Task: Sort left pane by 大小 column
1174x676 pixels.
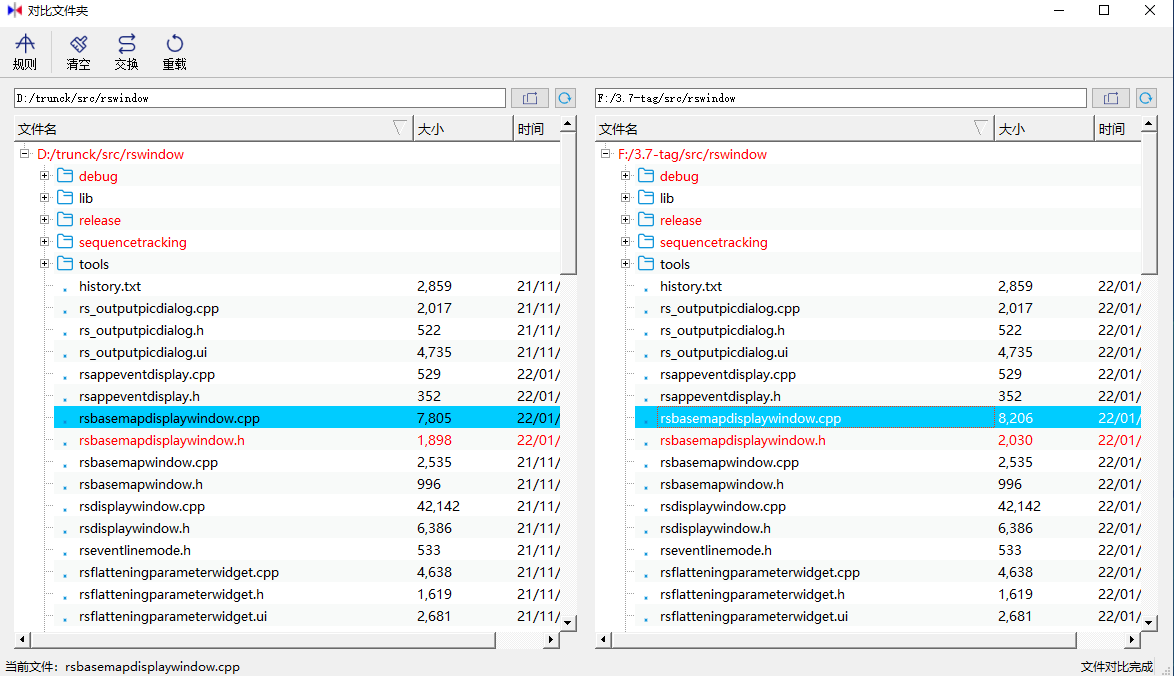Action: coord(463,129)
